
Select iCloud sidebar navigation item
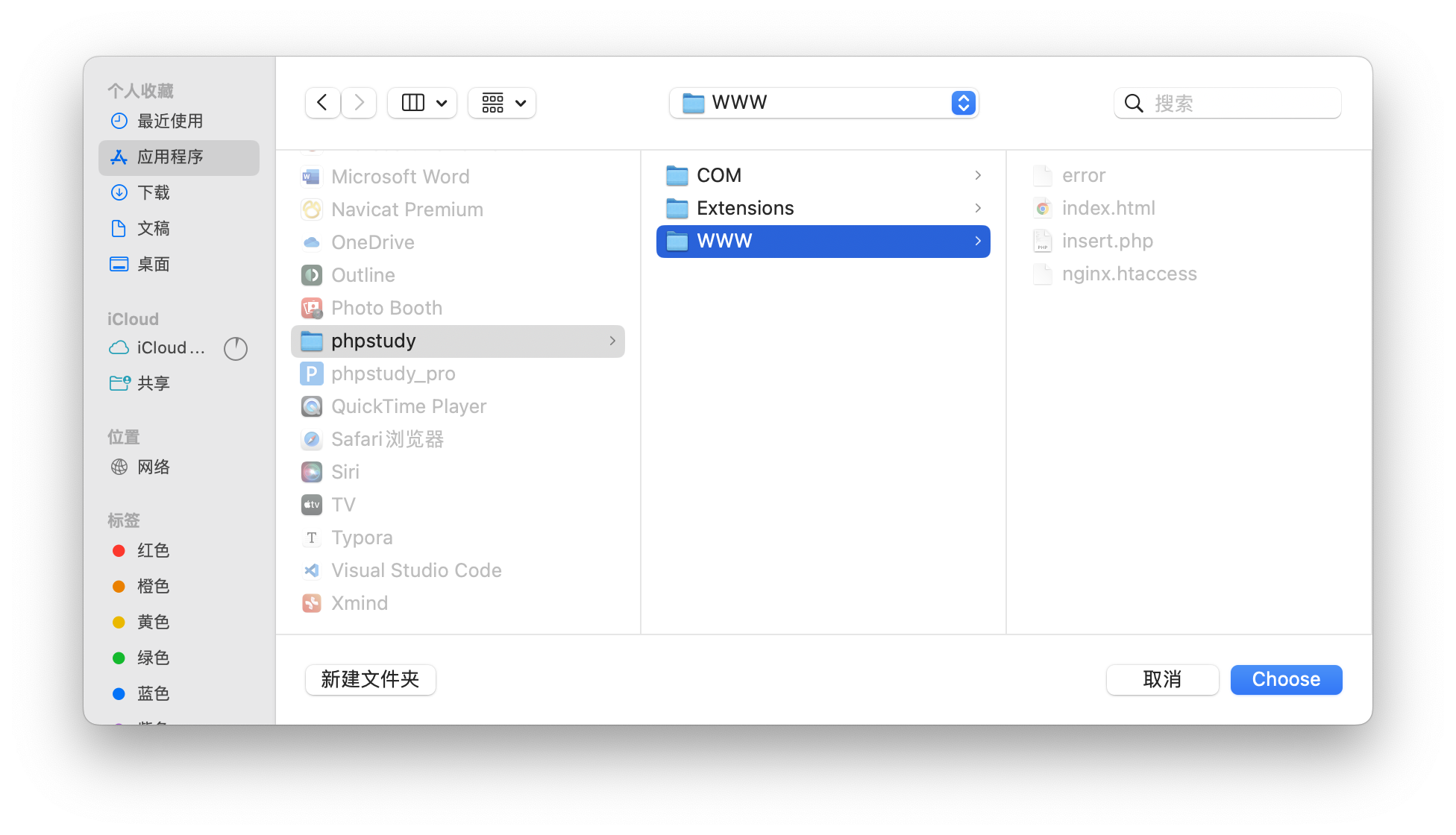(170, 347)
